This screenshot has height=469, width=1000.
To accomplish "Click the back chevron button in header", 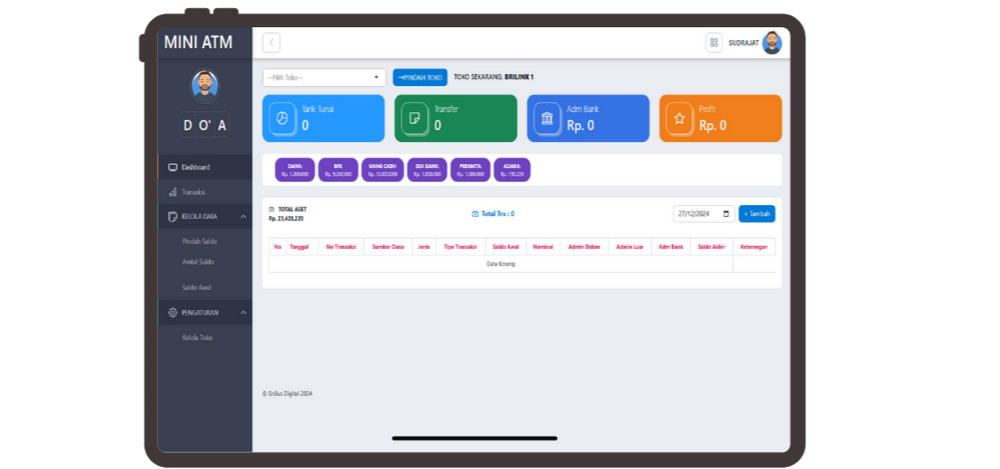I will click(271, 43).
